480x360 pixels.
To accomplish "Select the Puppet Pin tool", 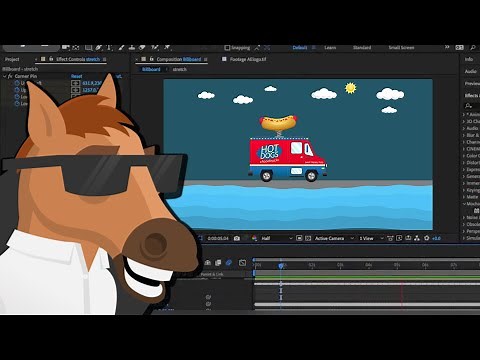I will (167, 48).
